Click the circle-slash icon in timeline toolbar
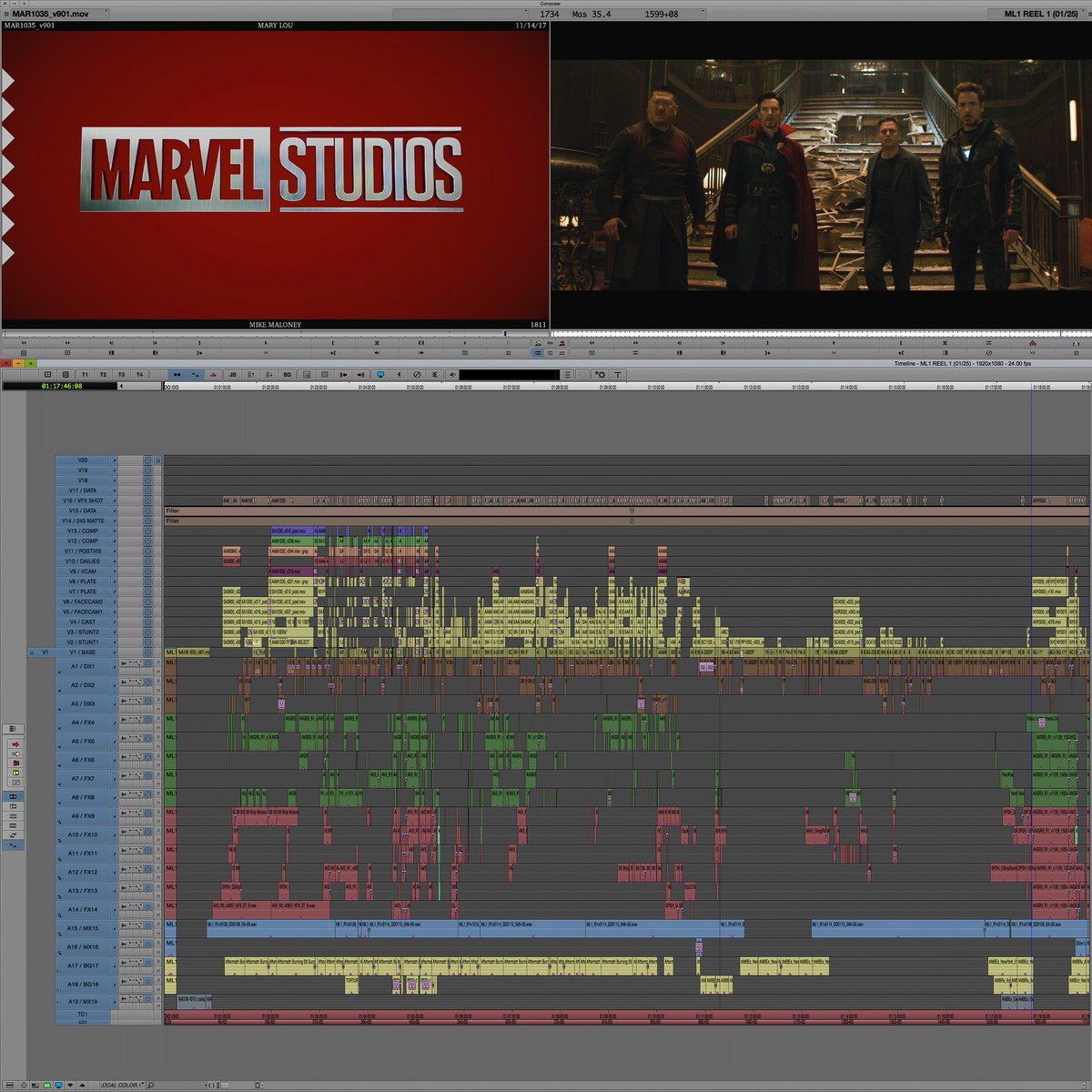This screenshot has width=1092, height=1092. (x=417, y=374)
